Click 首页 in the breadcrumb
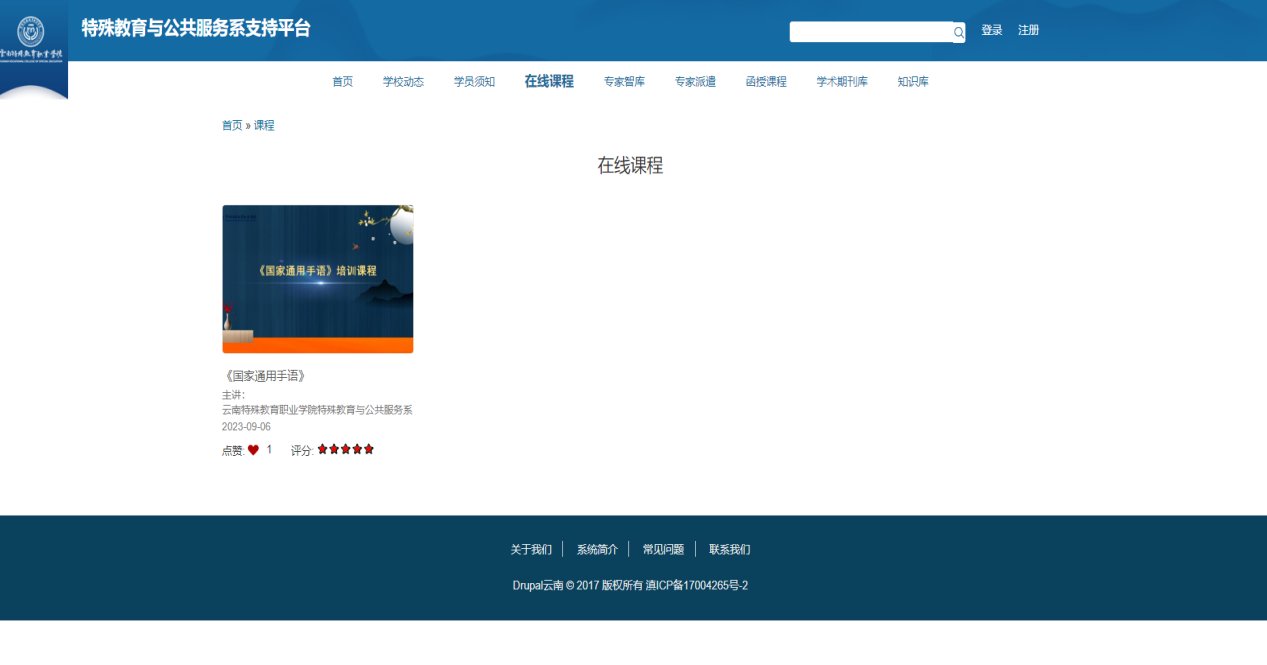This screenshot has width=1267, height=665. 232,125
